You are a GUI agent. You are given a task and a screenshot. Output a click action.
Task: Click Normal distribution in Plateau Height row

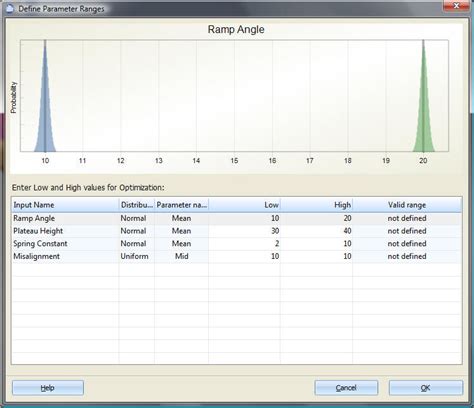pyautogui.click(x=133, y=231)
